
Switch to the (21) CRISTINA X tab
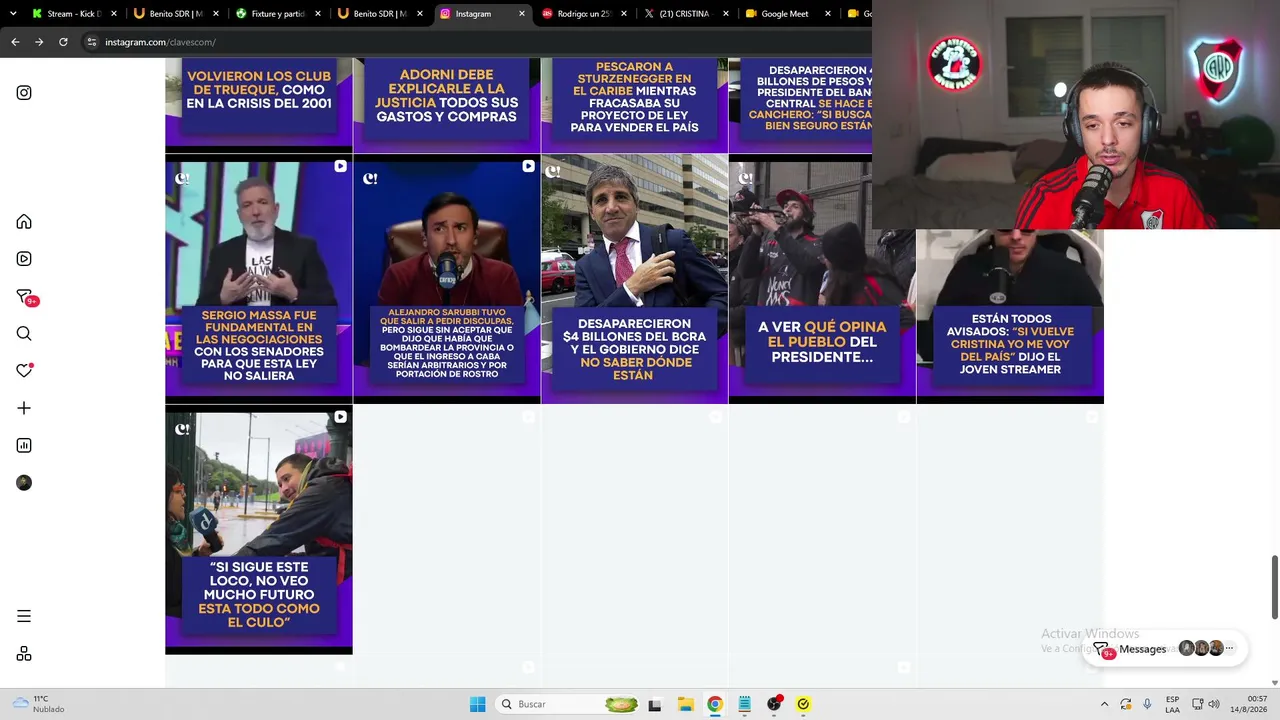[685, 14]
